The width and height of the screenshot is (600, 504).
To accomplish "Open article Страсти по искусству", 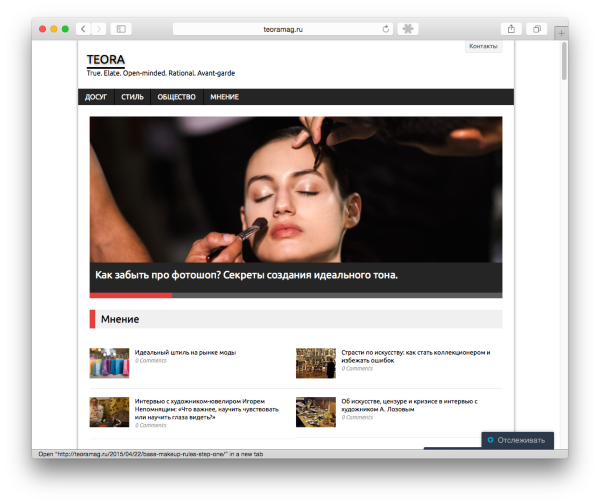I will point(416,356).
